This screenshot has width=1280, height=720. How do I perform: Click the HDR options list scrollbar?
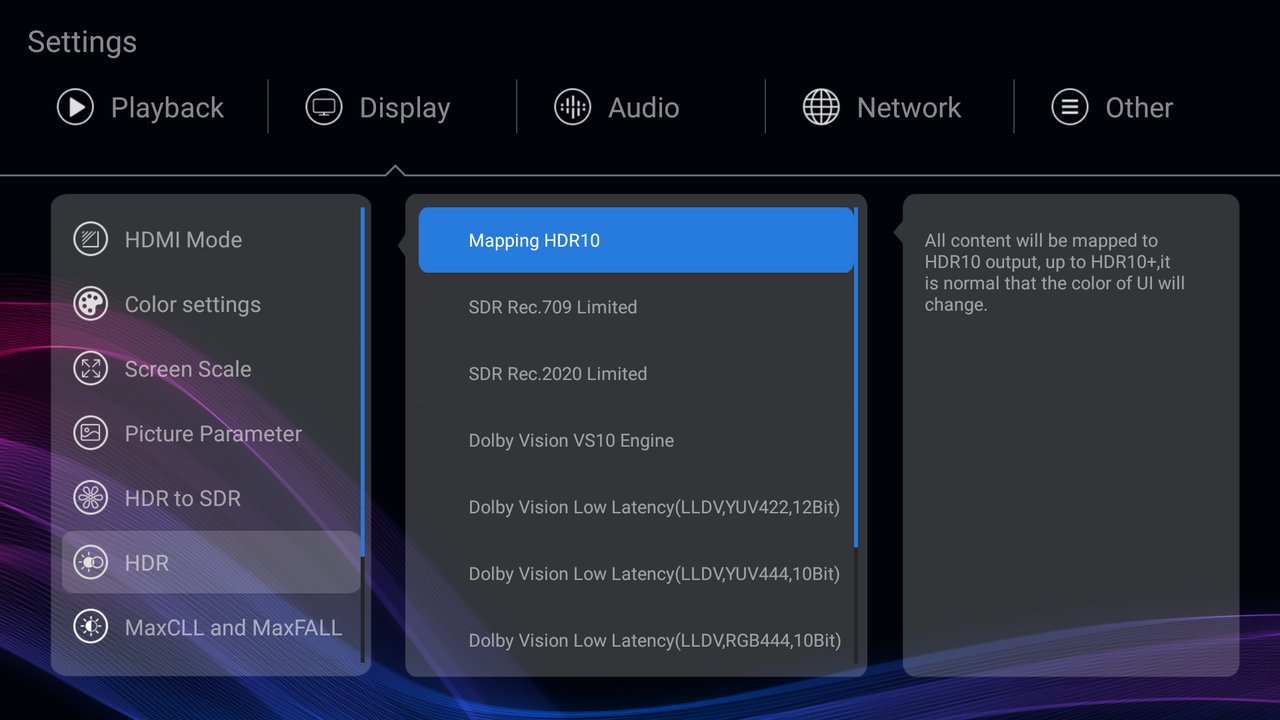[856, 434]
